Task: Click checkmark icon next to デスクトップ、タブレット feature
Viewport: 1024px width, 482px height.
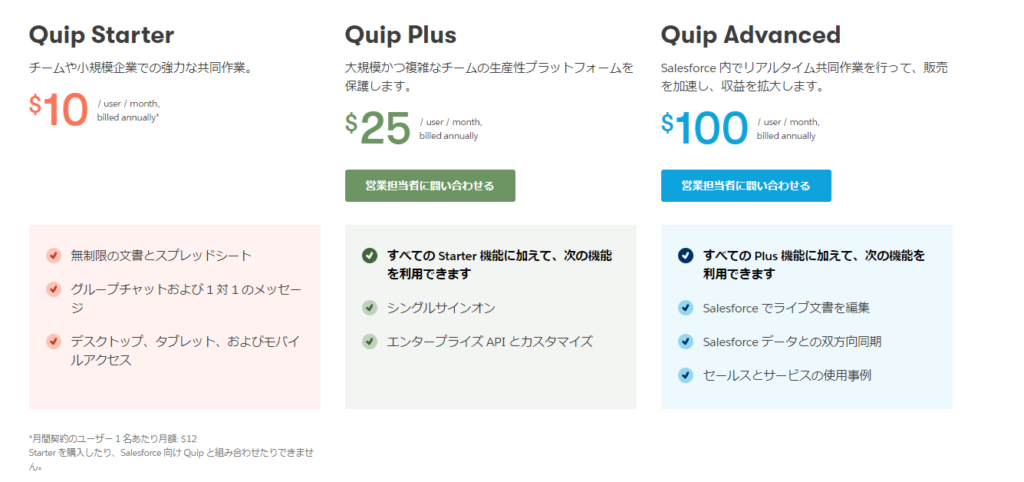Action: tap(54, 341)
